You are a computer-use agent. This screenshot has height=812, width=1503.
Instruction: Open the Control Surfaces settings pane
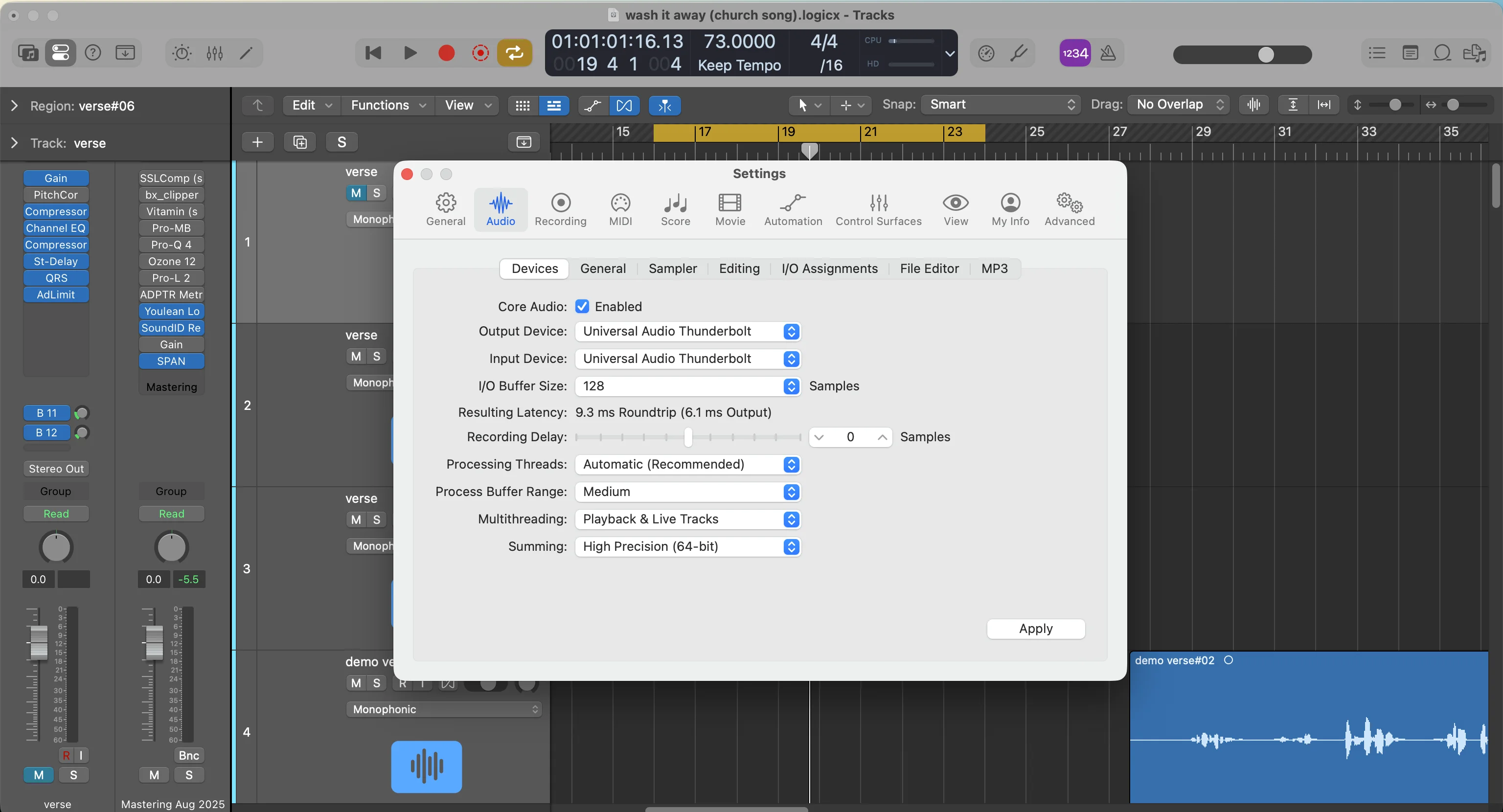878,209
